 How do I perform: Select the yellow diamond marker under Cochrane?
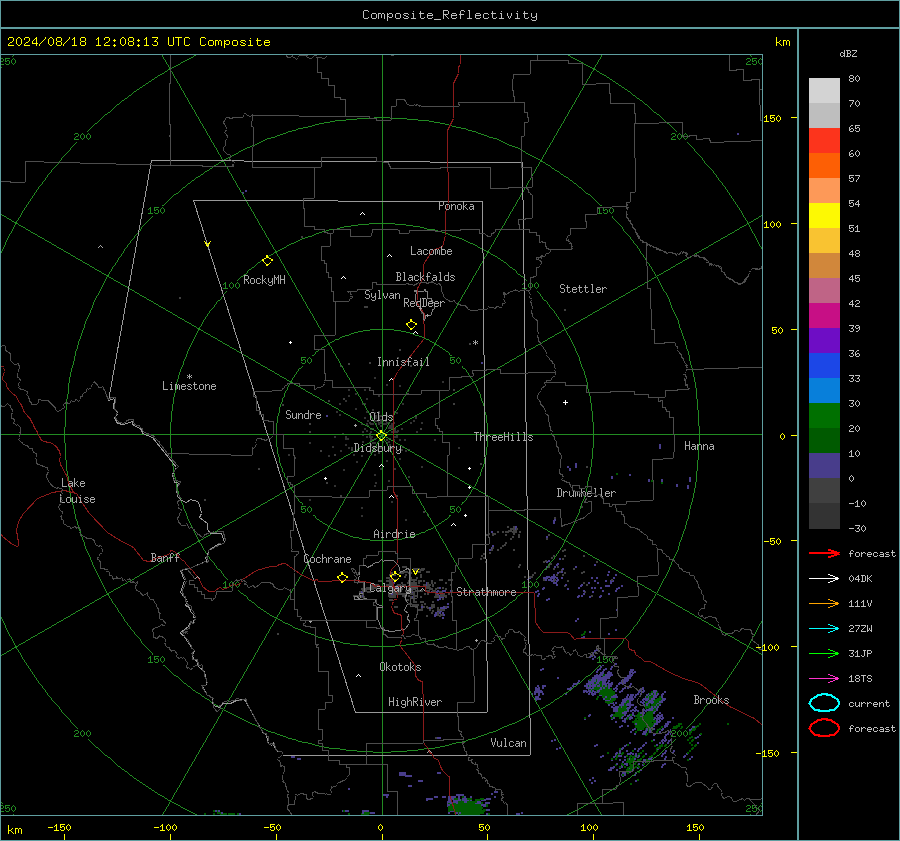point(343,578)
